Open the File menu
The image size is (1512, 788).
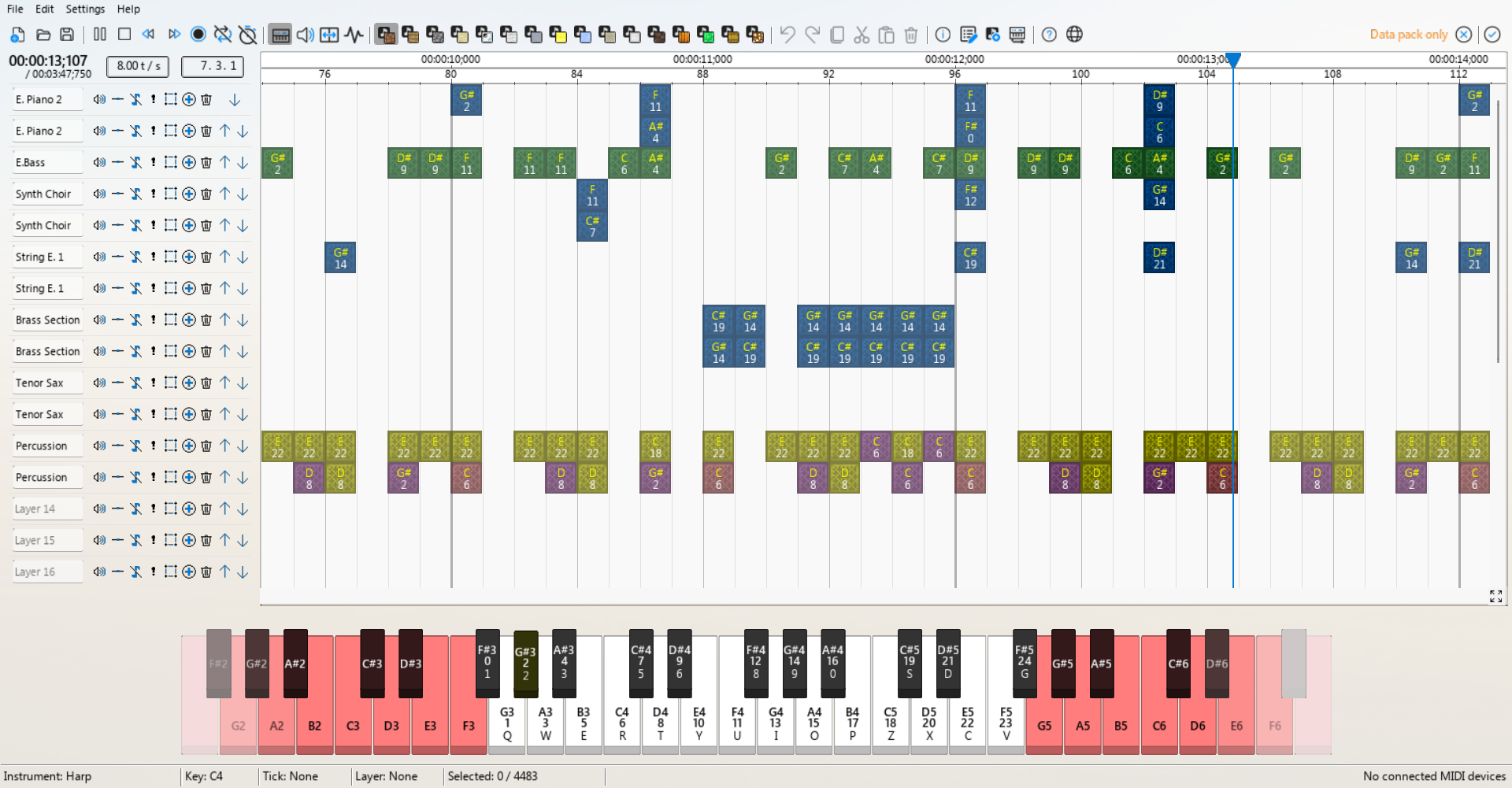click(15, 9)
